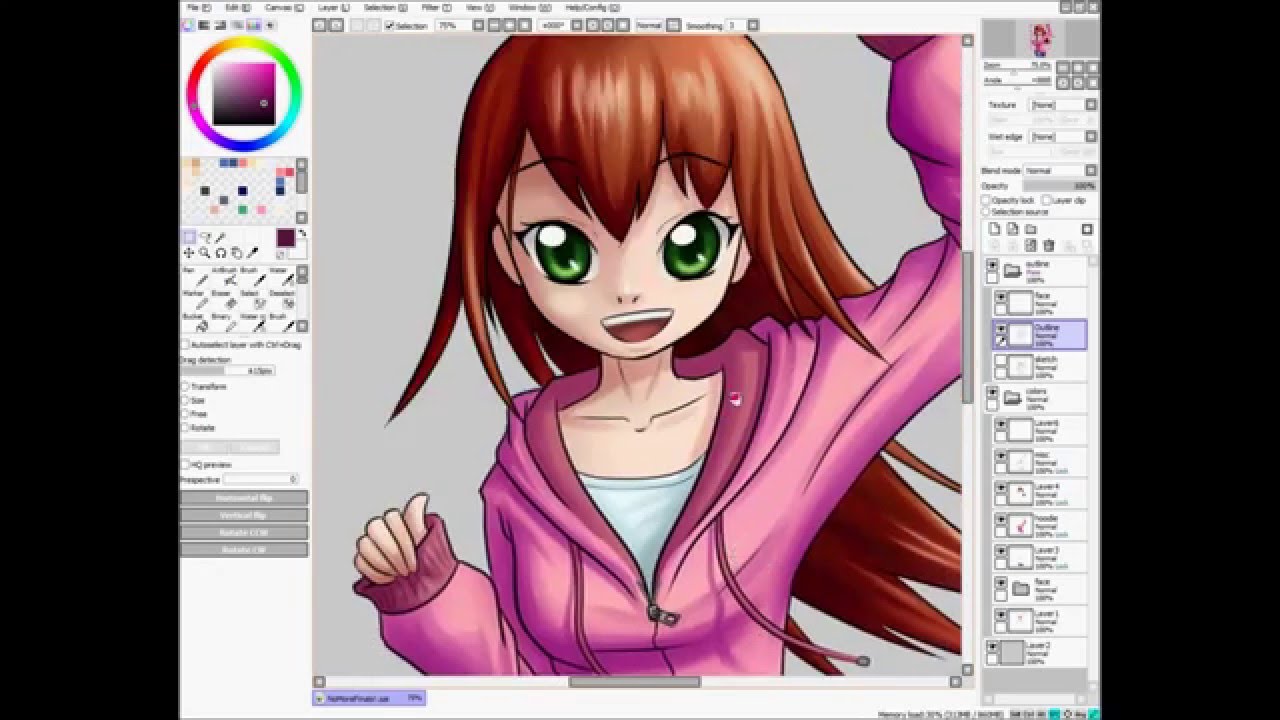This screenshot has height=720, width=1280.
Task: Enable Autoselect layer with Ctrl+Drag
Action: pyautogui.click(x=185, y=345)
